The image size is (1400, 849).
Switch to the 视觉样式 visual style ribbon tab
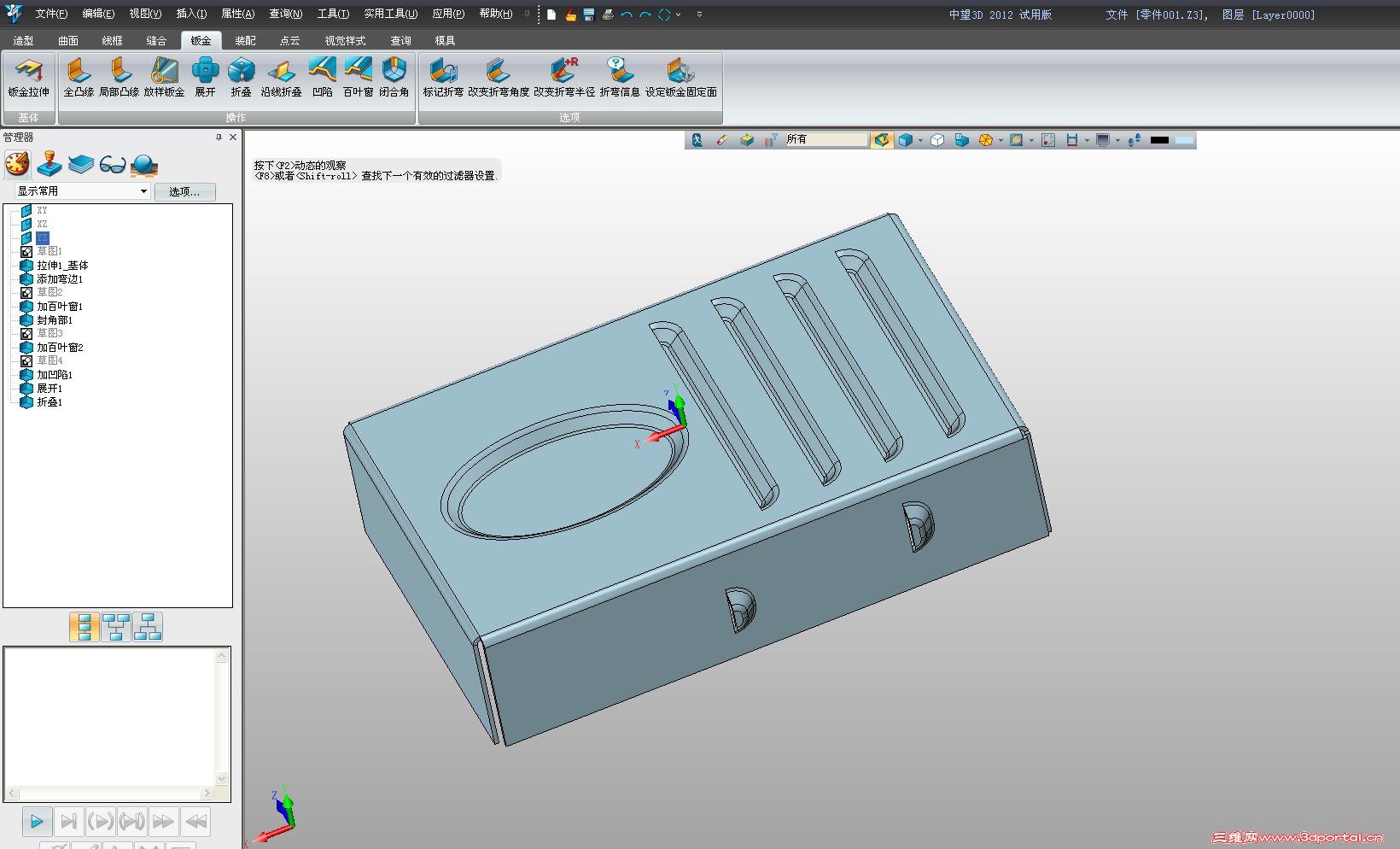pos(345,41)
